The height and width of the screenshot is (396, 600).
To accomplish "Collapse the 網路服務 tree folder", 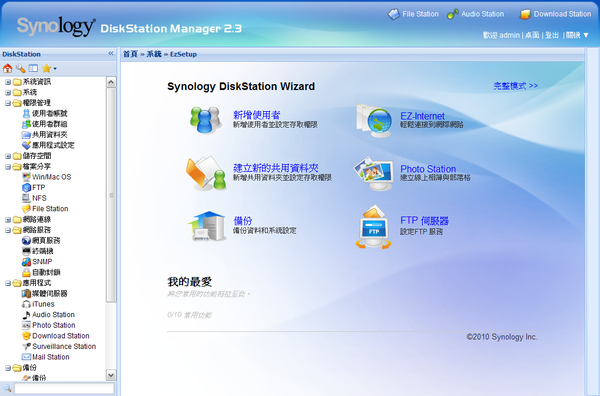I will pos(8,230).
